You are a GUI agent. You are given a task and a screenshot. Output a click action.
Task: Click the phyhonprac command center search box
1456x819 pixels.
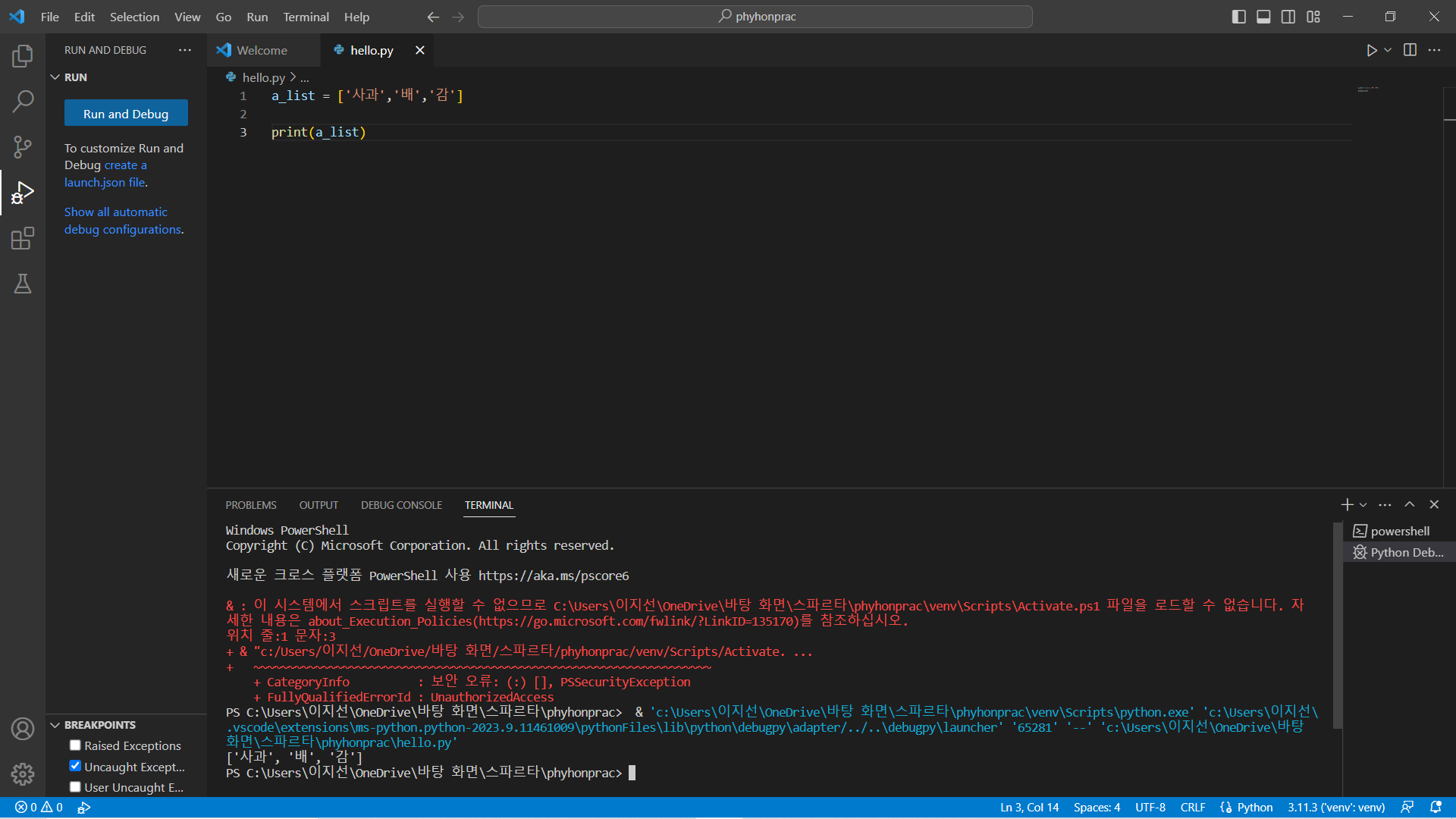click(755, 17)
